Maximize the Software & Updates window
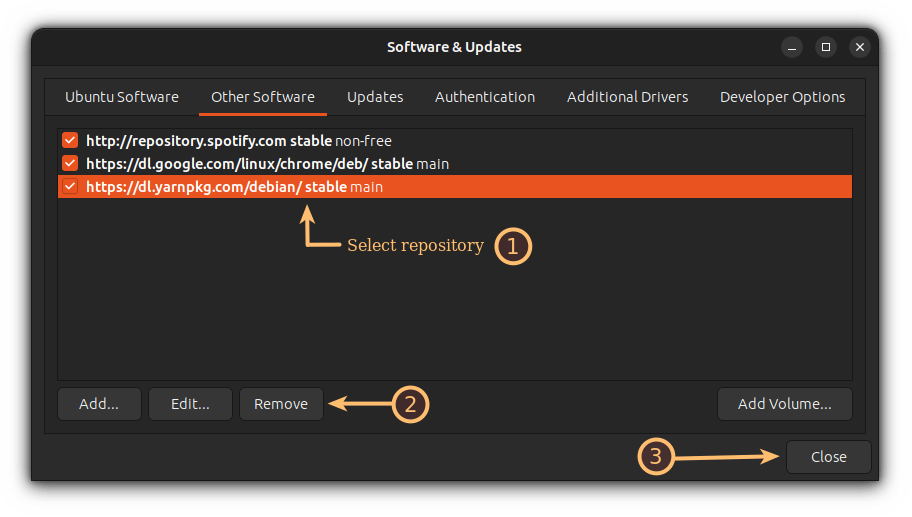Image resolution: width=912 pixels, height=517 pixels. pyautogui.click(x=826, y=47)
